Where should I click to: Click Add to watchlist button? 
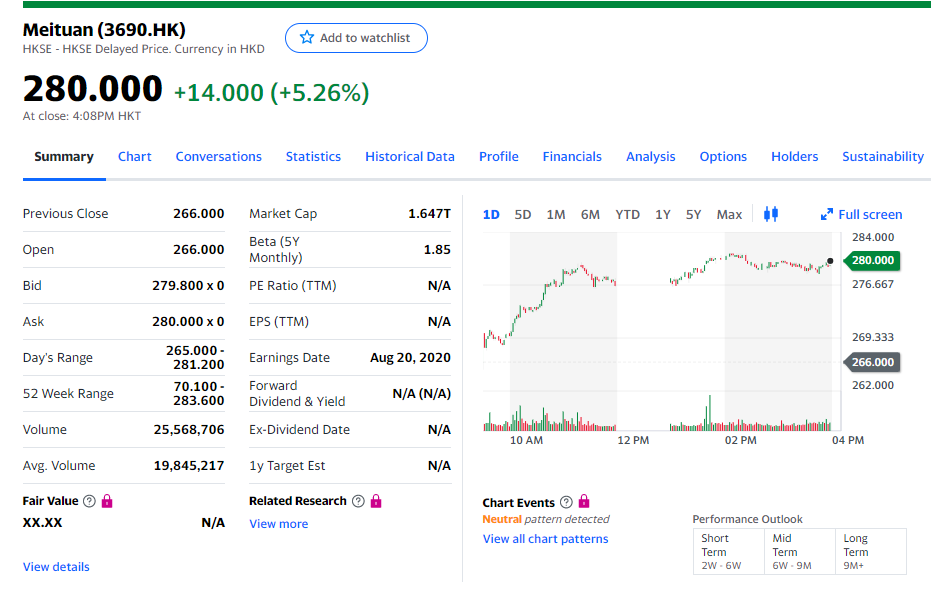point(356,38)
